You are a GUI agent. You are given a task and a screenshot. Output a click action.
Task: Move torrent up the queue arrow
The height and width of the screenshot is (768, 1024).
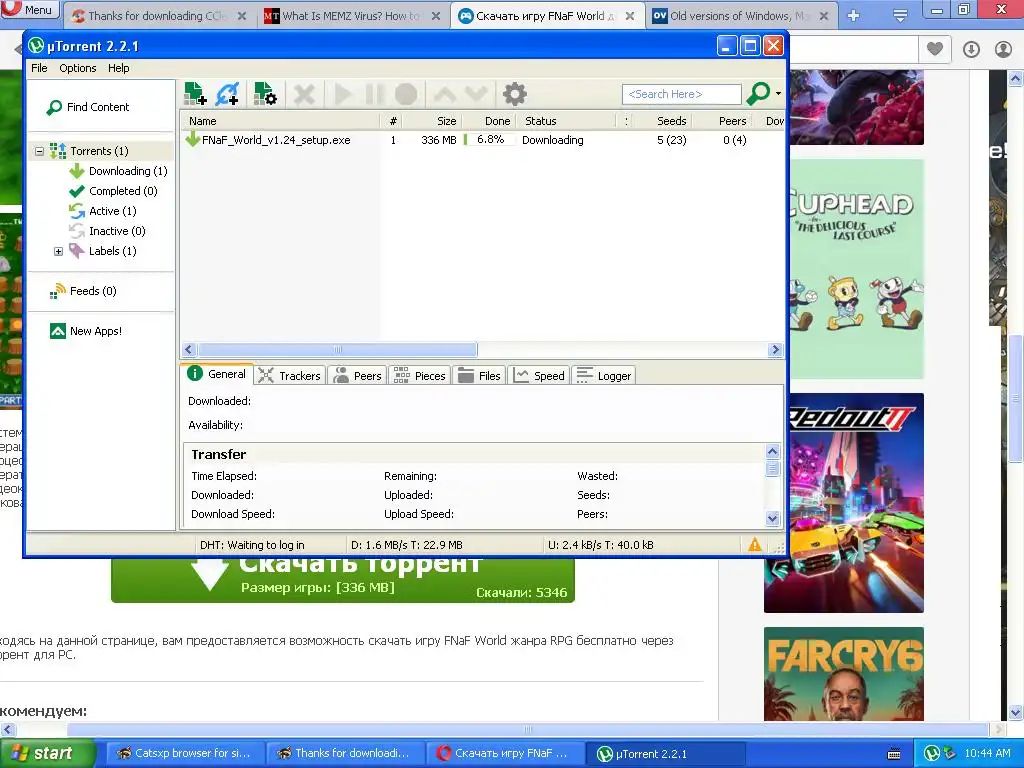(x=445, y=94)
